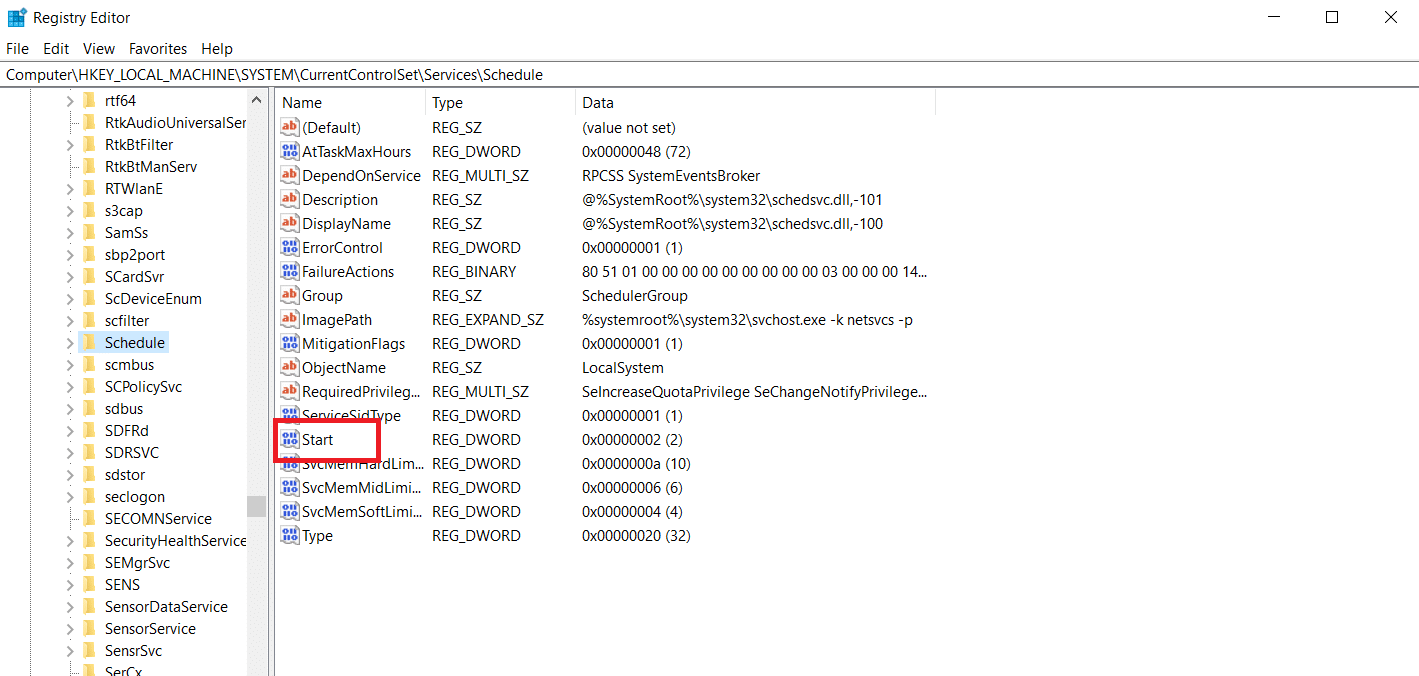The height and width of the screenshot is (676, 1419).
Task: Click the Start DWORD value icon
Action: coord(290,440)
